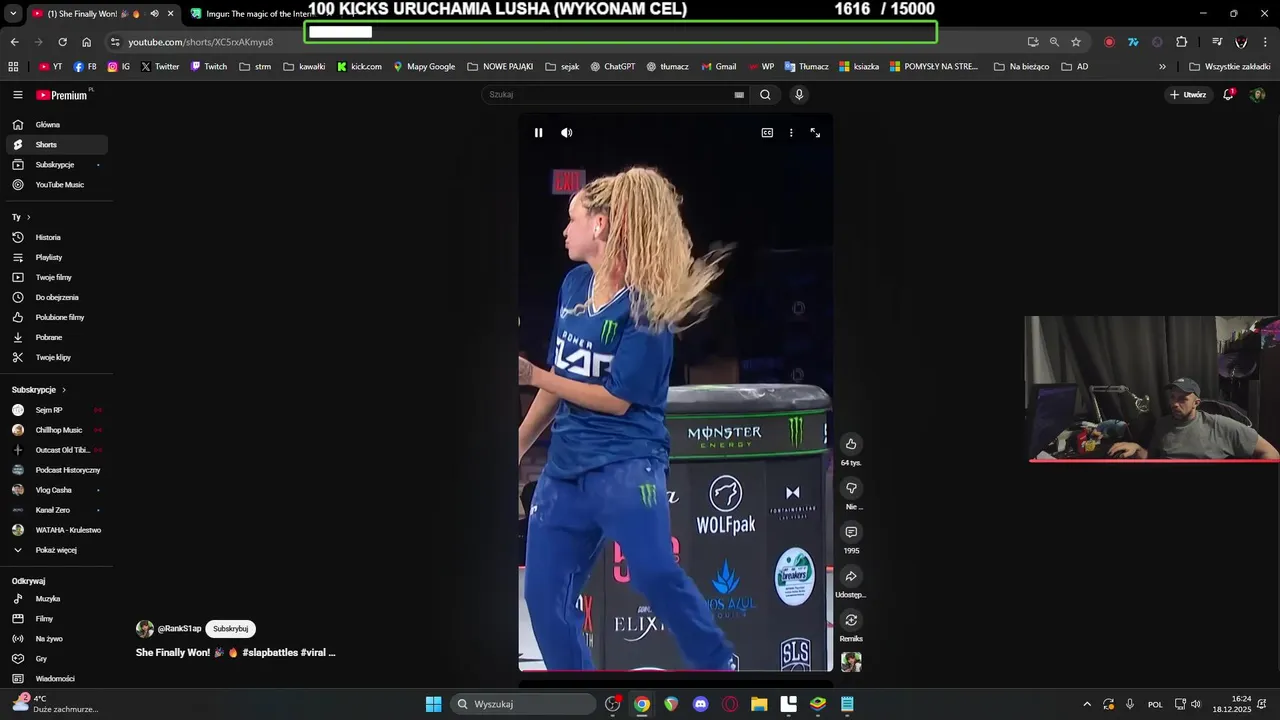1280x720 pixels.
Task: Reload the page in Chrome
Action: (62, 42)
